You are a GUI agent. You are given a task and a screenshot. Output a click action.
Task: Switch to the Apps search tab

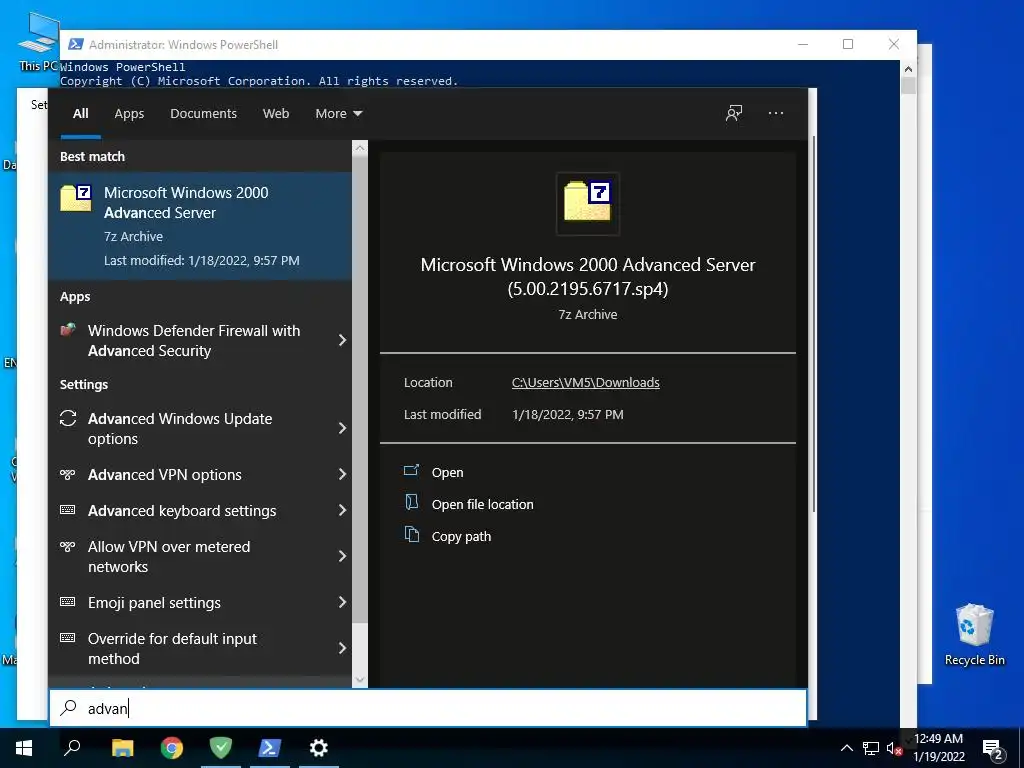pos(129,114)
